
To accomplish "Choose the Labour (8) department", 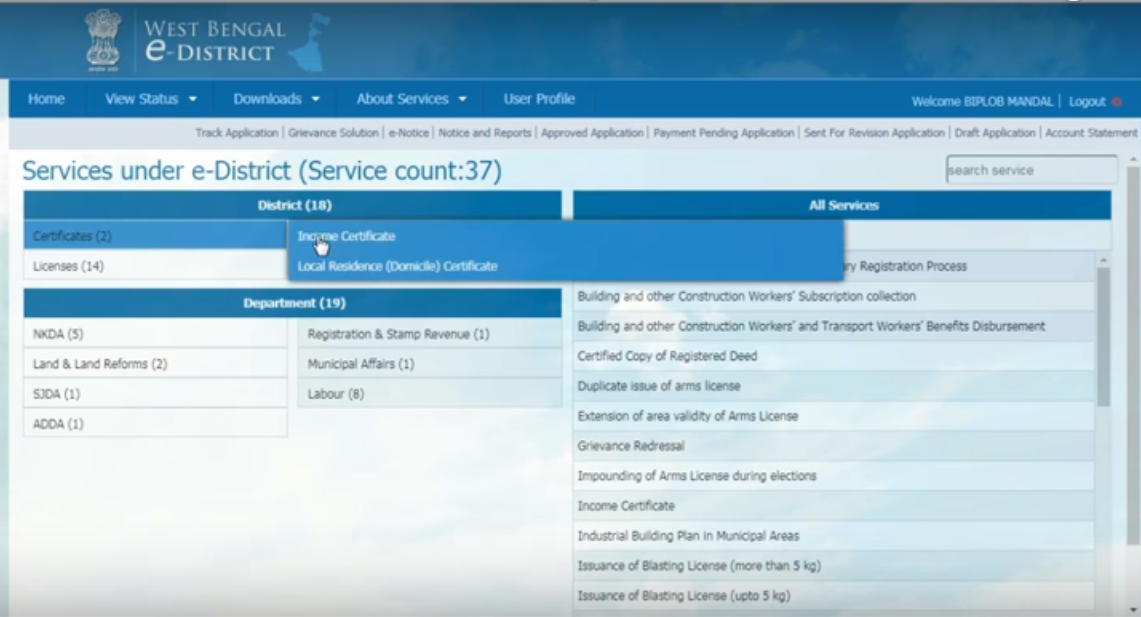I will pos(336,394).
